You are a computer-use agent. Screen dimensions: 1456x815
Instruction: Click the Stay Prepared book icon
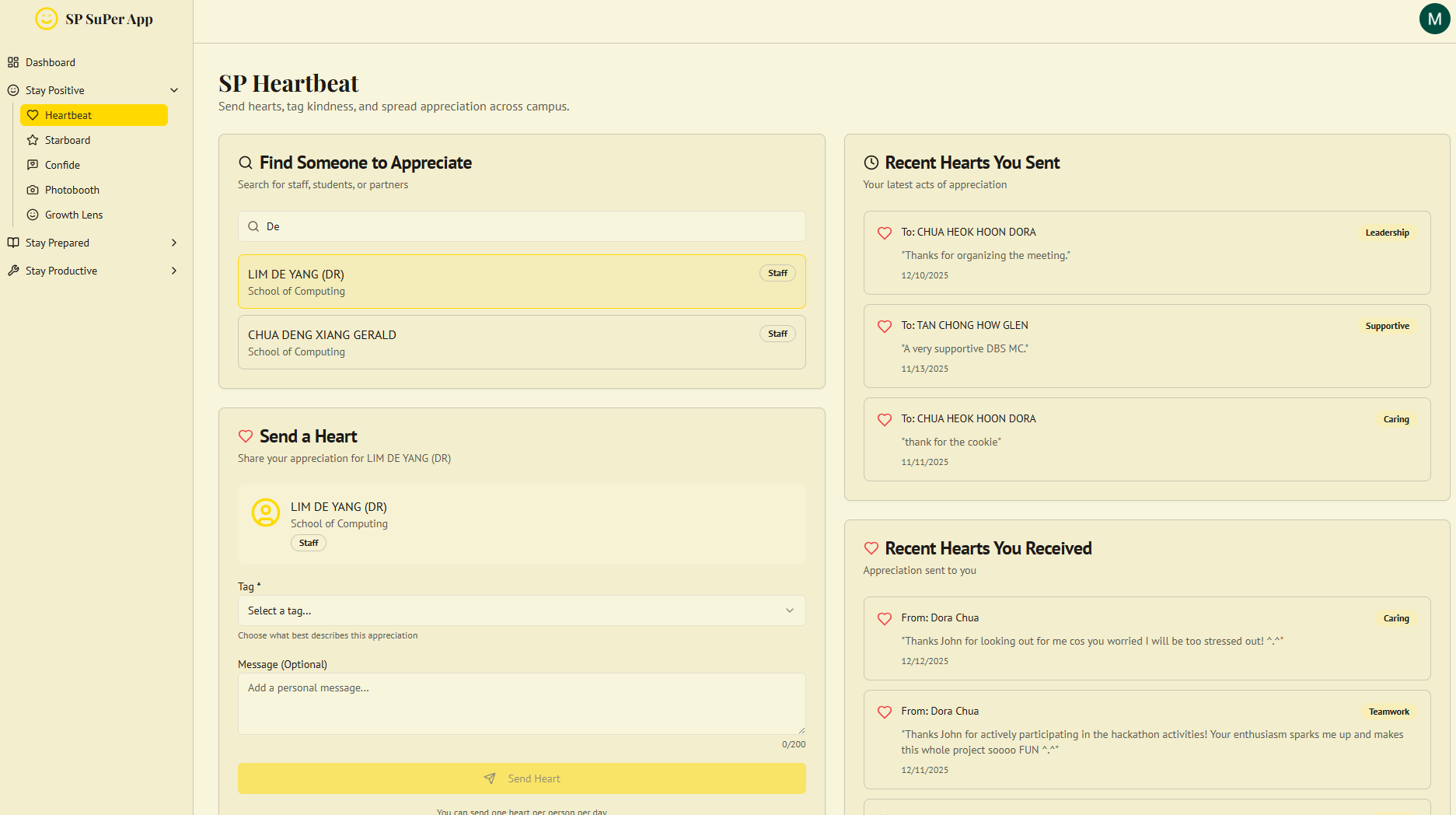tap(13, 243)
